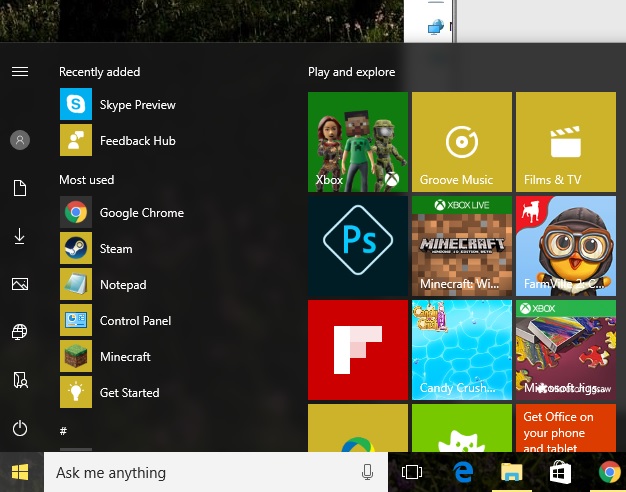The image size is (626, 492).
Task: Open Network icon in Start sidebar
Action: pos(20,331)
